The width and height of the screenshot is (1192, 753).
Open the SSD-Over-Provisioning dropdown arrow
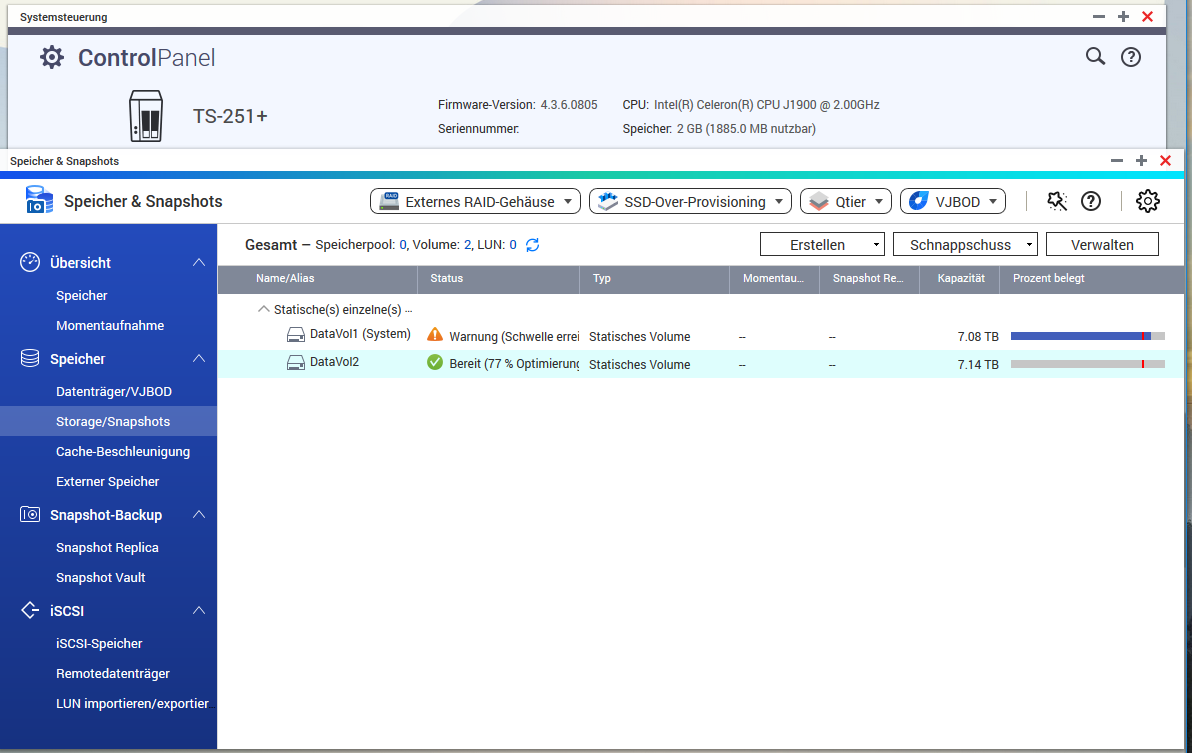pos(778,201)
